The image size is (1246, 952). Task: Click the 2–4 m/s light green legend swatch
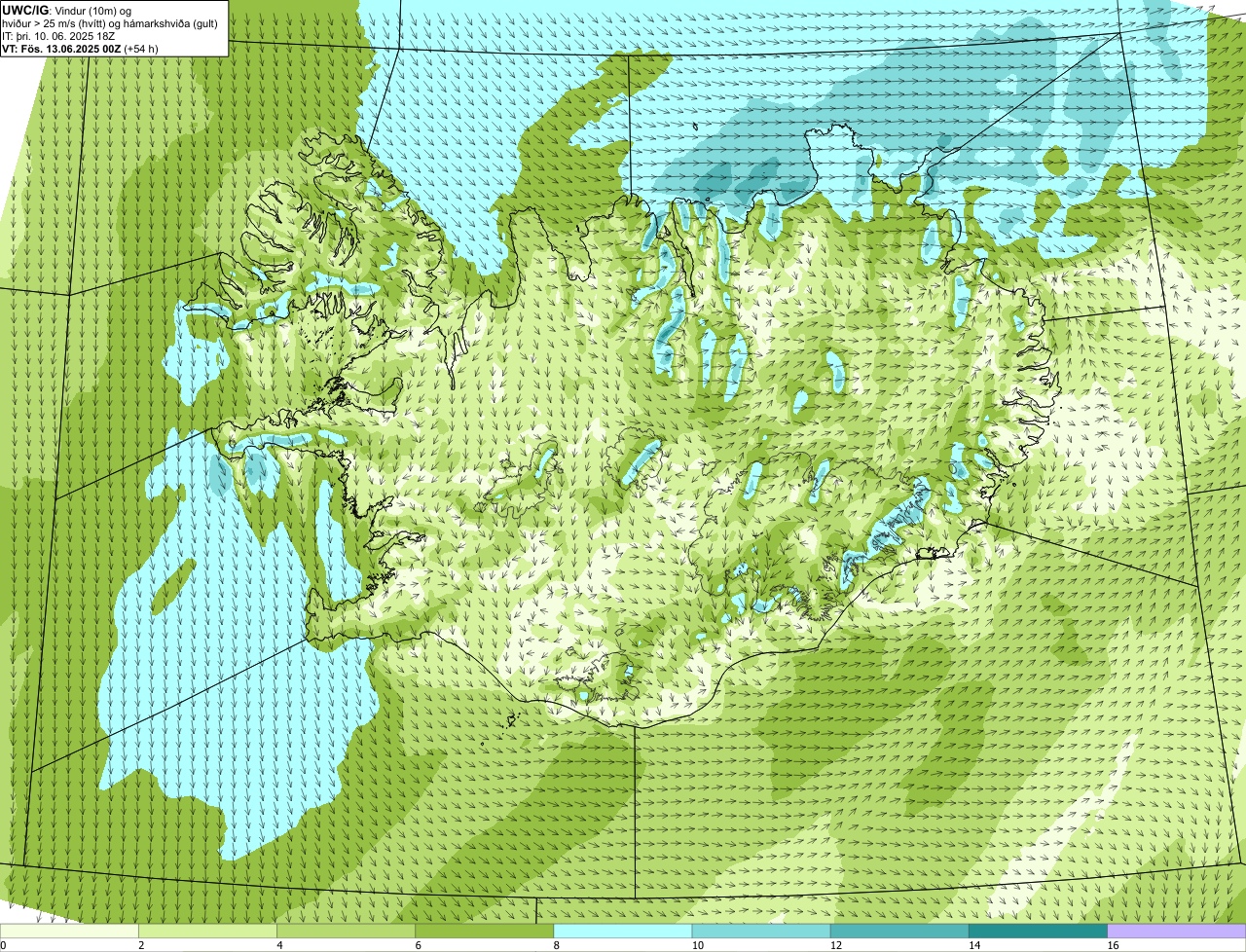coord(207,931)
